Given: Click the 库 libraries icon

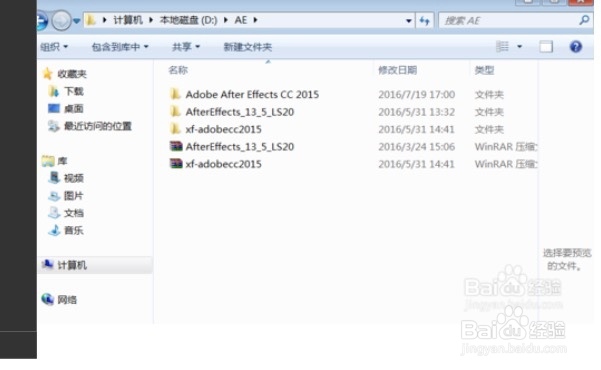Looking at the screenshot, I should [48, 161].
